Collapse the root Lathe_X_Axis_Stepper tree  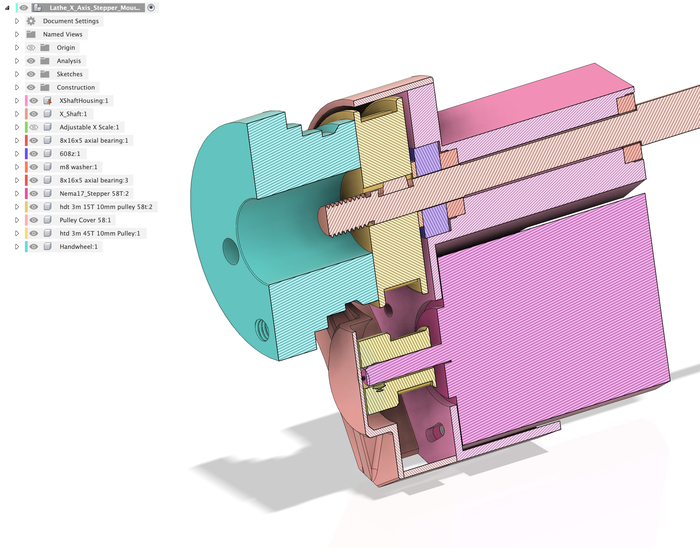coord(7,8)
